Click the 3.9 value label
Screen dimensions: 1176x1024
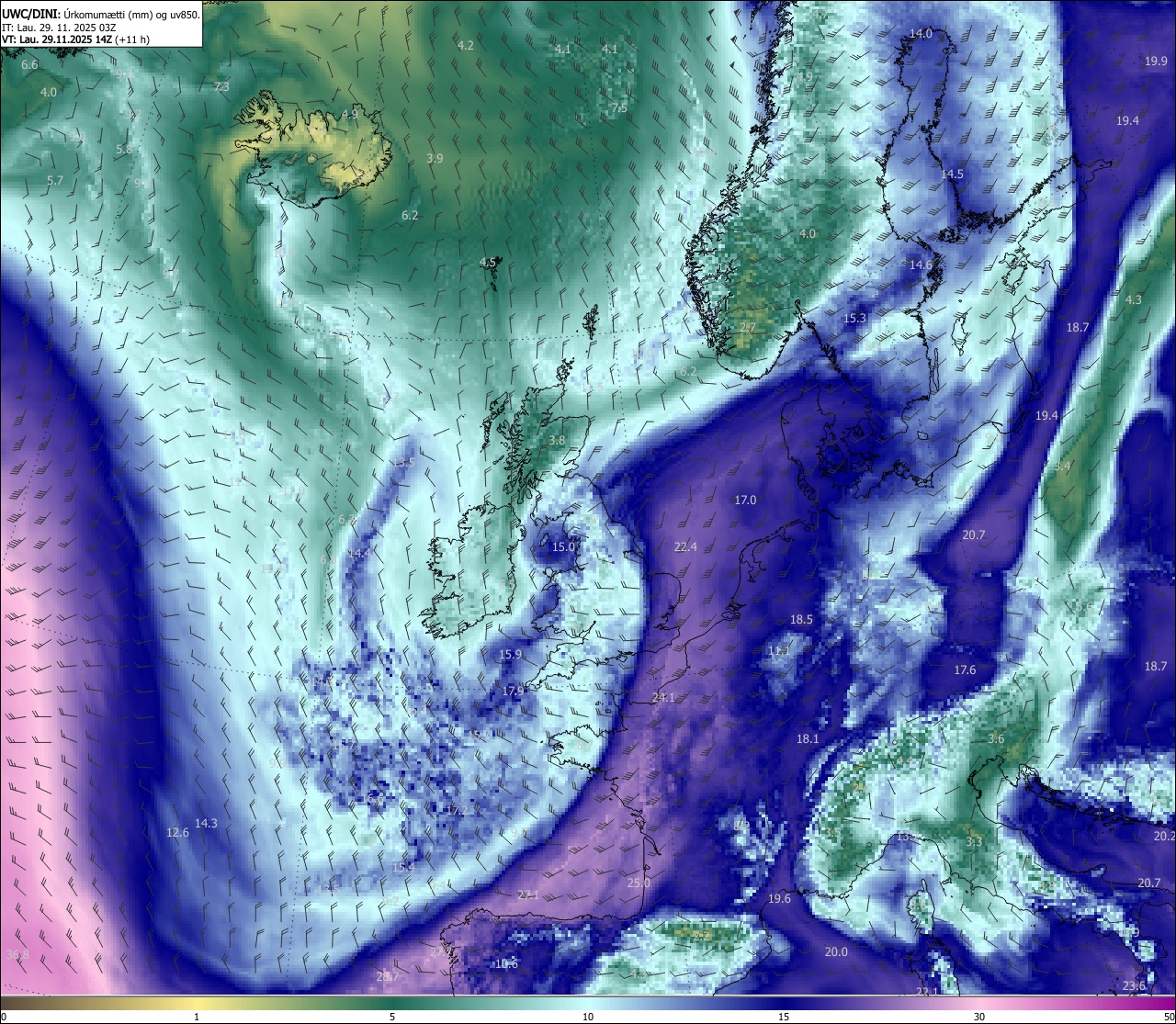pyautogui.click(x=435, y=158)
